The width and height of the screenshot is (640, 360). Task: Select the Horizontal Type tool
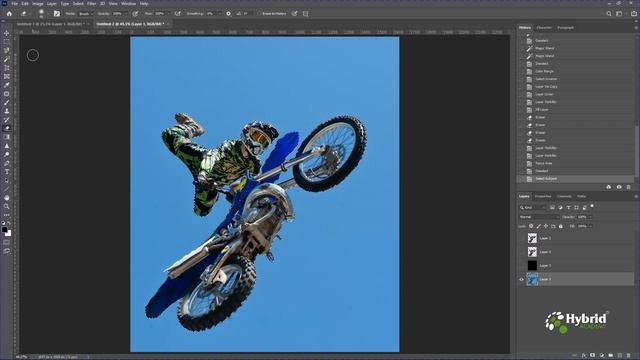point(7,172)
